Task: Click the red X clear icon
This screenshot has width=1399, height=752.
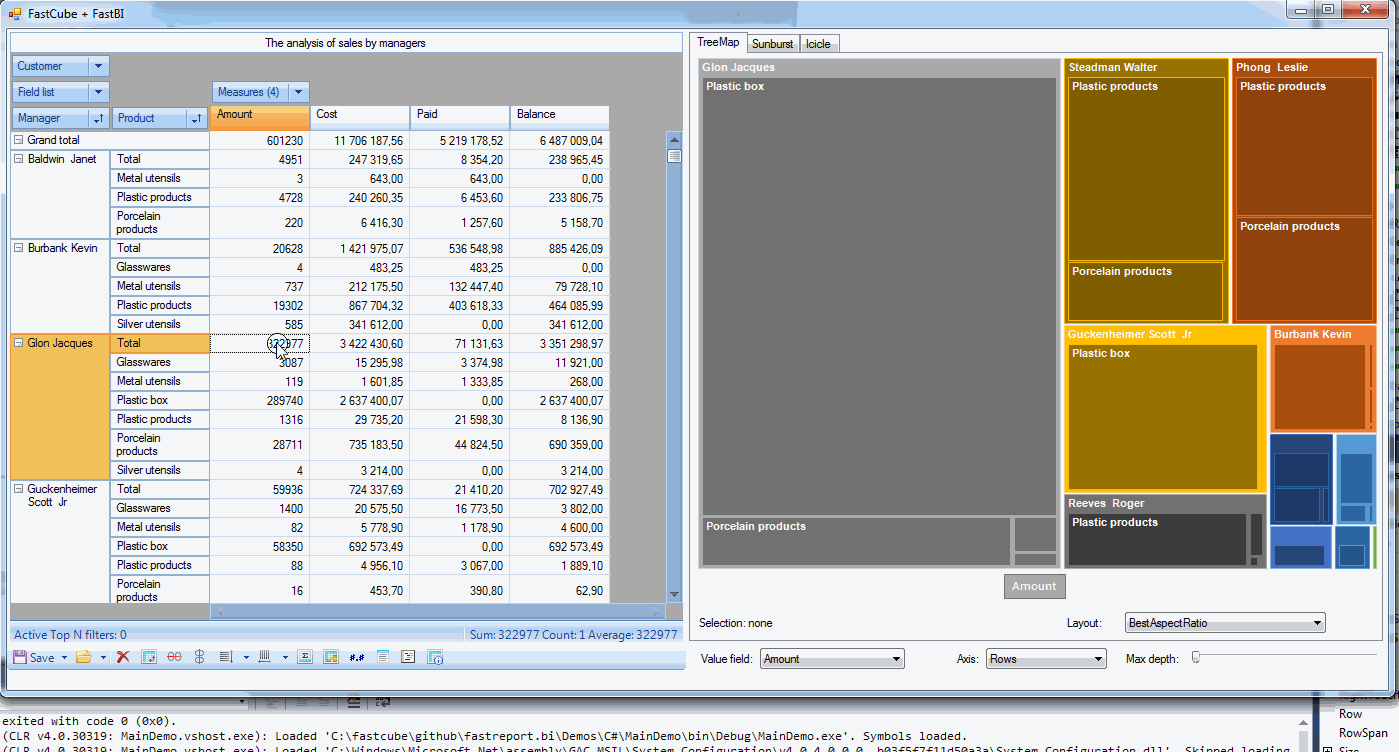Action: (x=123, y=657)
